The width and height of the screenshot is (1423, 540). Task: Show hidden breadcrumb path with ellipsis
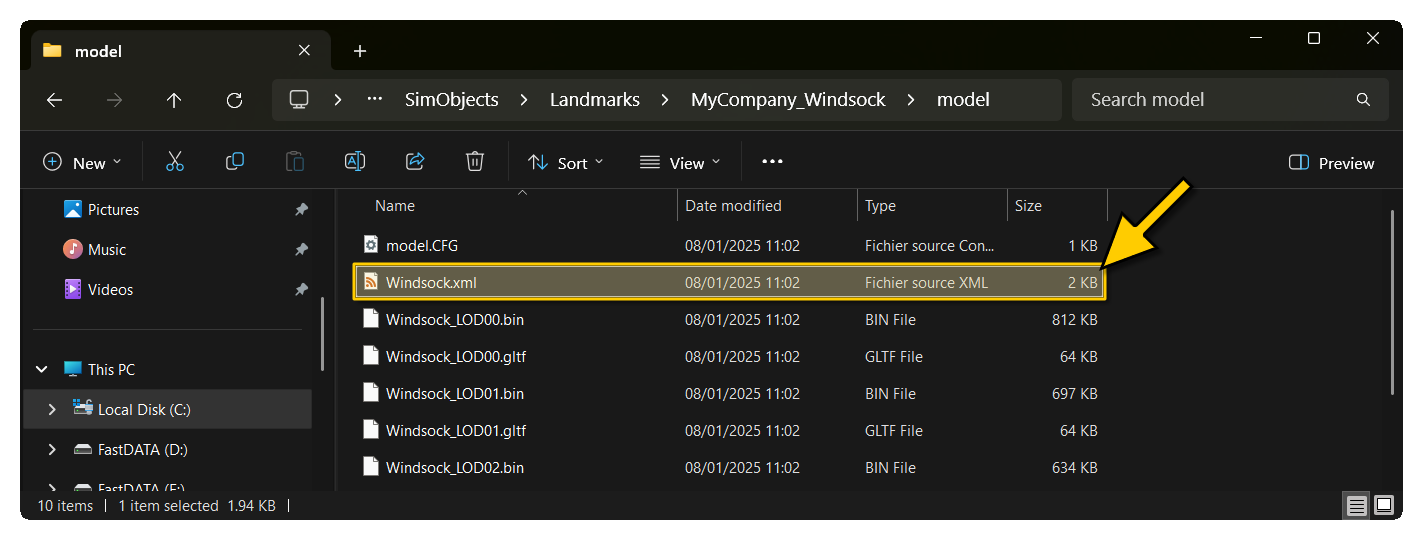(376, 100)
